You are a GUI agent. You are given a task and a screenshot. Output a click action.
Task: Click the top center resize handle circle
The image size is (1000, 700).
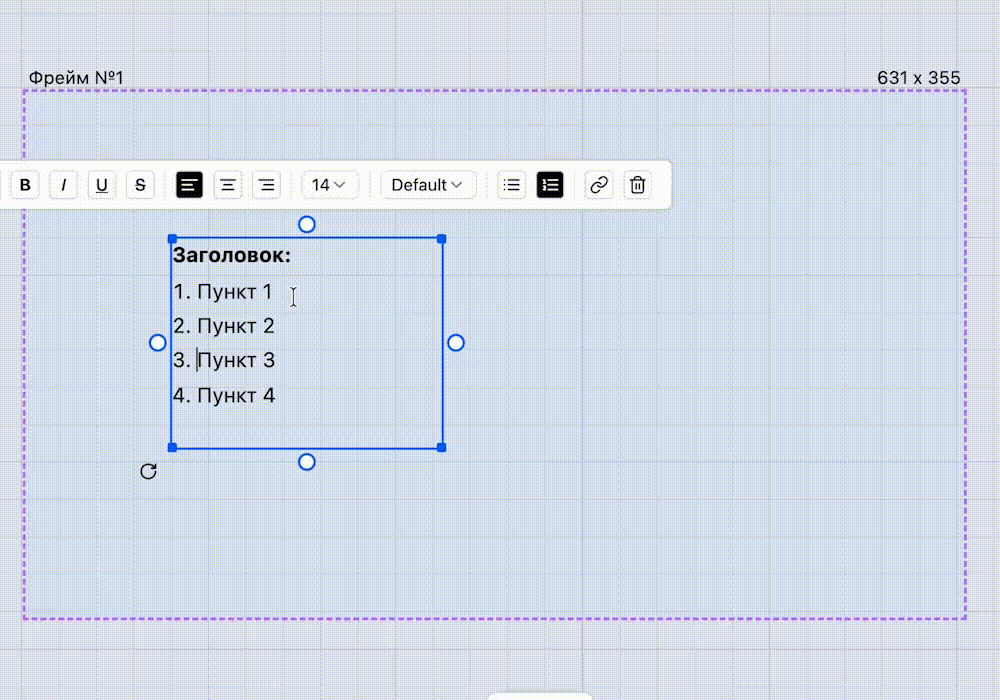[x=307, y=224]
